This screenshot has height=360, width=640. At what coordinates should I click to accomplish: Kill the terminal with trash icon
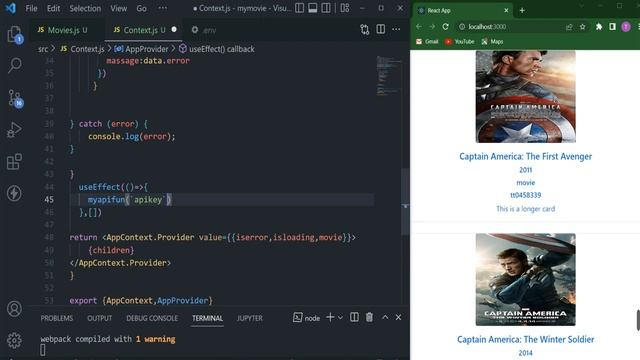[x=369, y=317]
